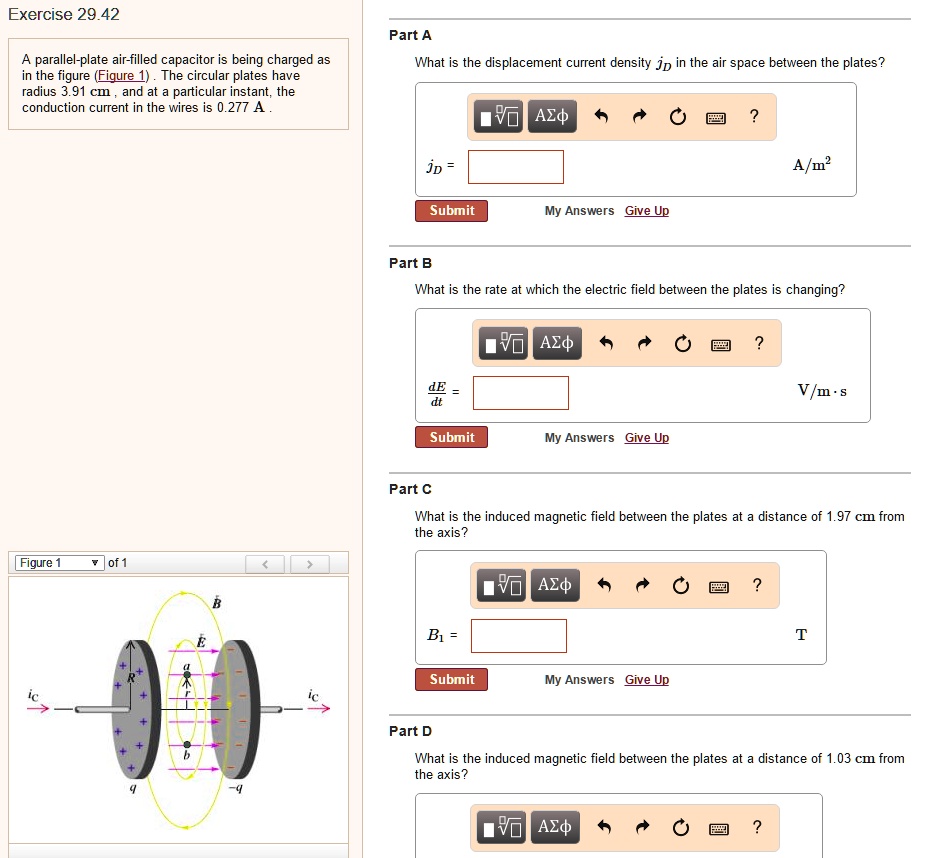Click the question mark help in Part C

(x=757, y=585)
